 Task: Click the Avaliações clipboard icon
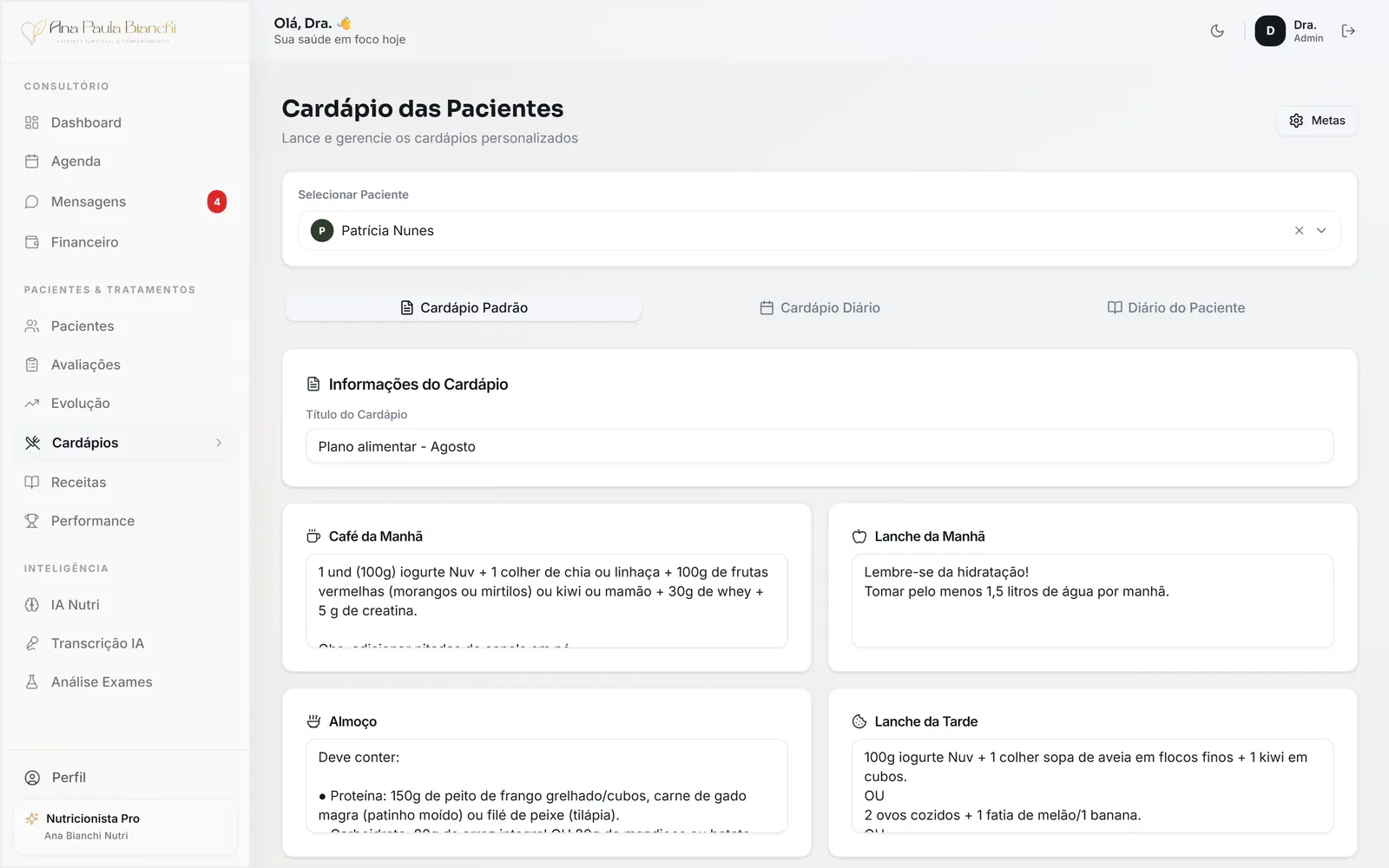32,365
